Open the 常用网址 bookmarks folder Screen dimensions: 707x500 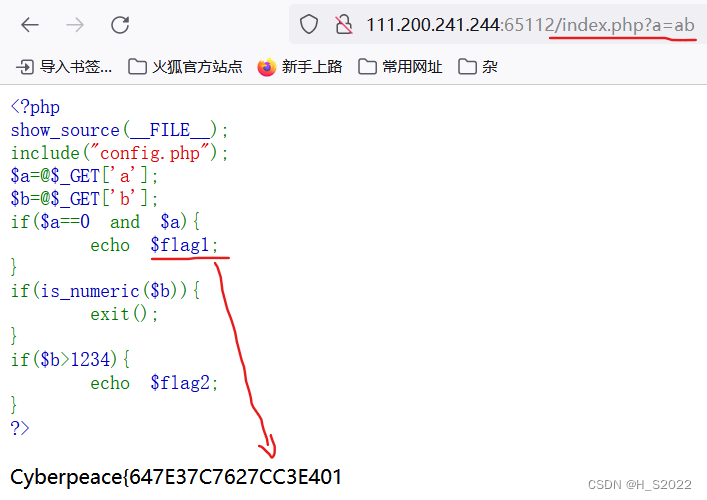(400, 67)
